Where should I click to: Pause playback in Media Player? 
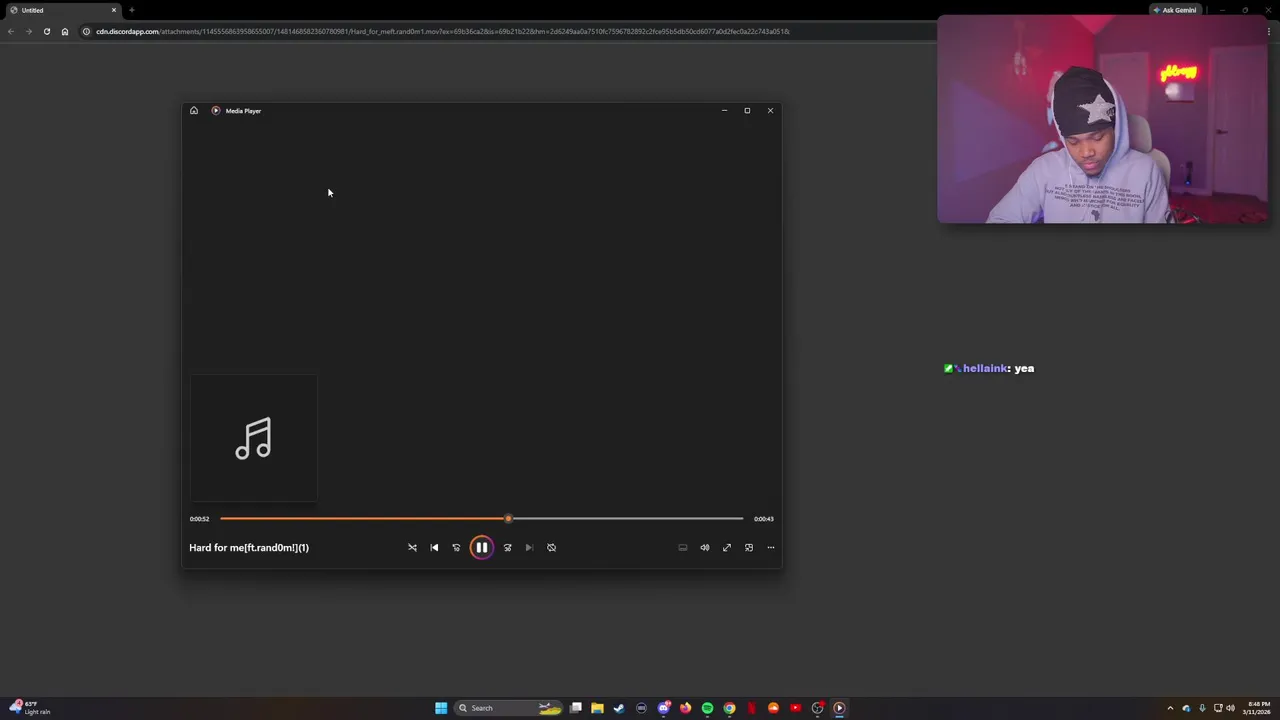[x=481, y=547]
